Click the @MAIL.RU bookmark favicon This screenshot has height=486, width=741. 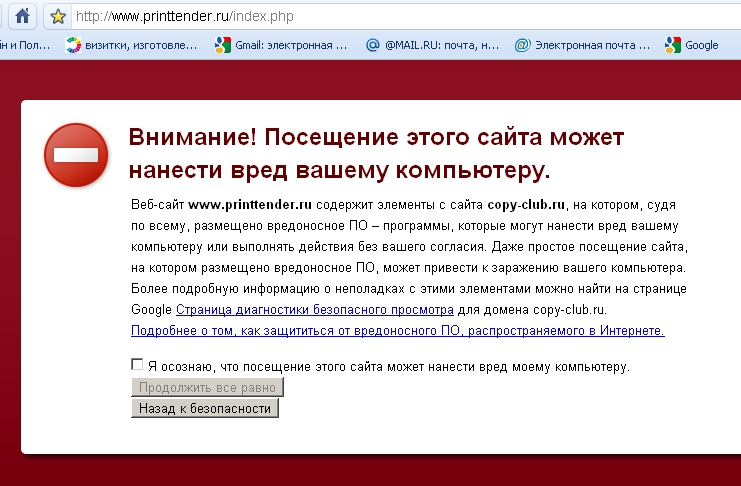(x=372, y=45)
